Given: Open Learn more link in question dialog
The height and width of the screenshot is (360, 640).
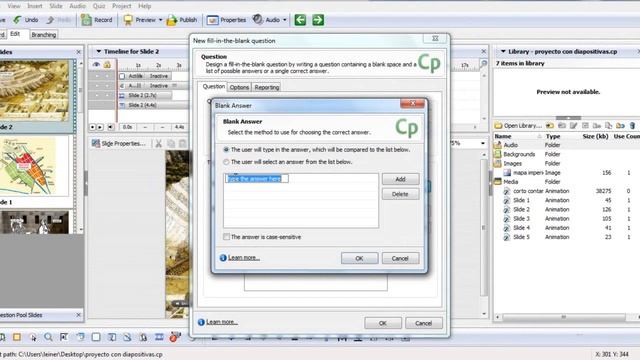Looking at the screenshot, I should point(222,322).
